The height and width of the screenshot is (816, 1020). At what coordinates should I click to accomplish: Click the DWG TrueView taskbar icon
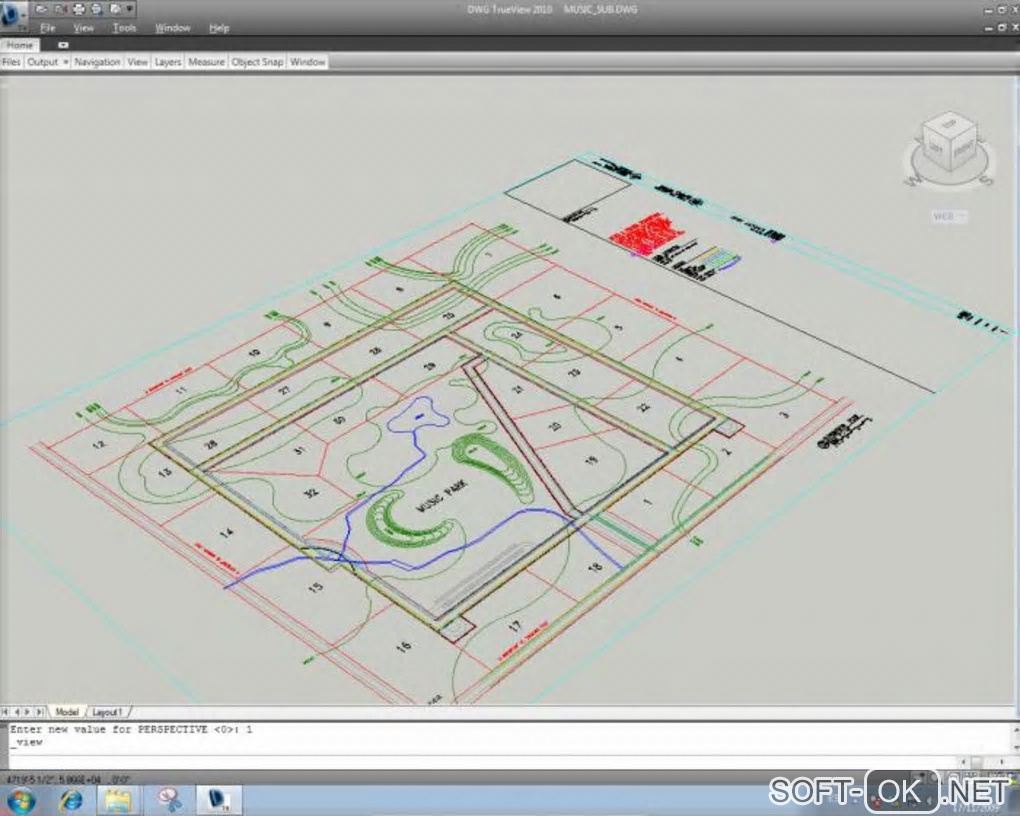pos(217,799)
